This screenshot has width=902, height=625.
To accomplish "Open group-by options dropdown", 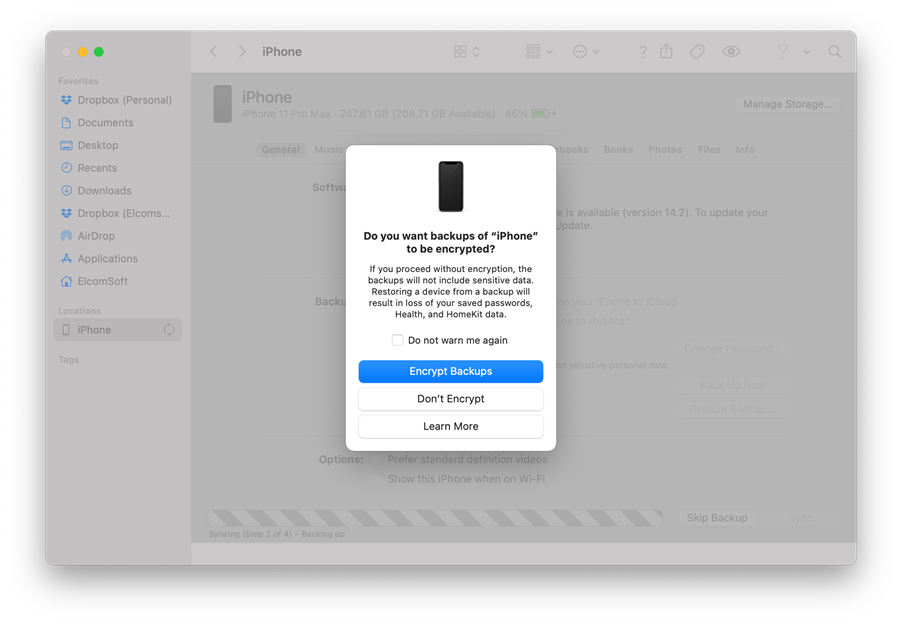I will coord(539,52).
